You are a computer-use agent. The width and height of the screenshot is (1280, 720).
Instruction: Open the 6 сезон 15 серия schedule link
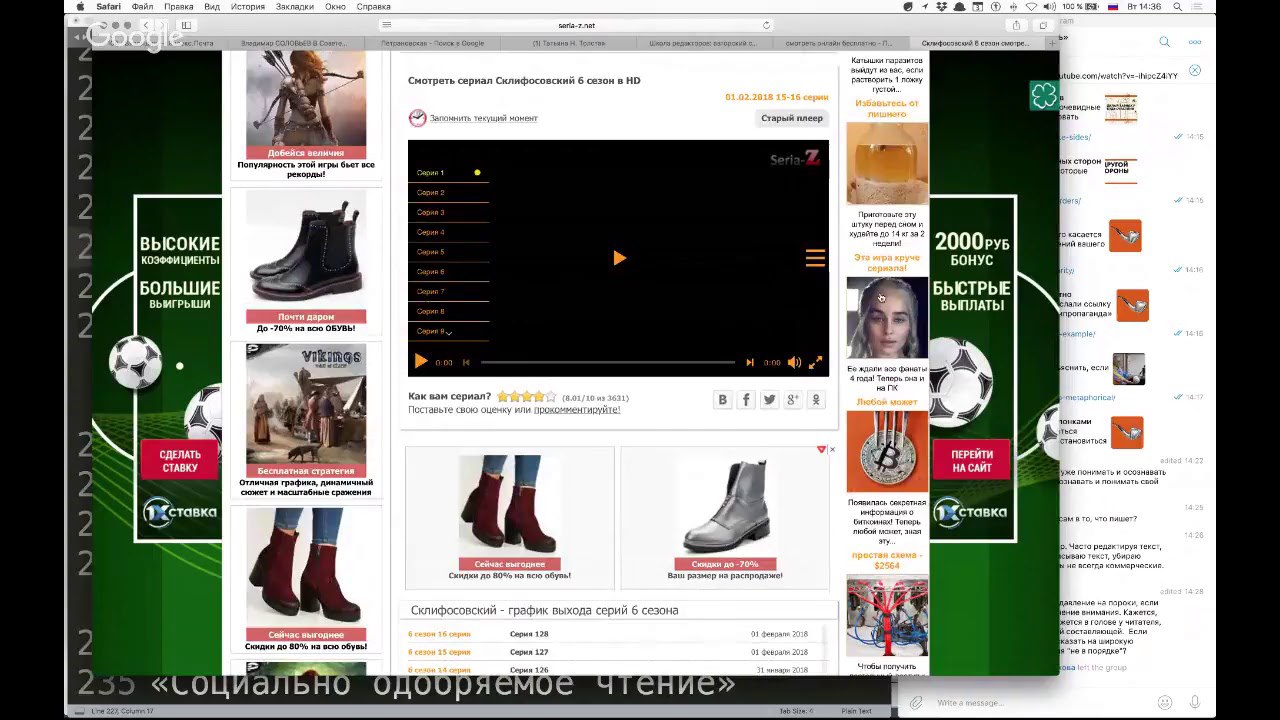coord(439,652)
